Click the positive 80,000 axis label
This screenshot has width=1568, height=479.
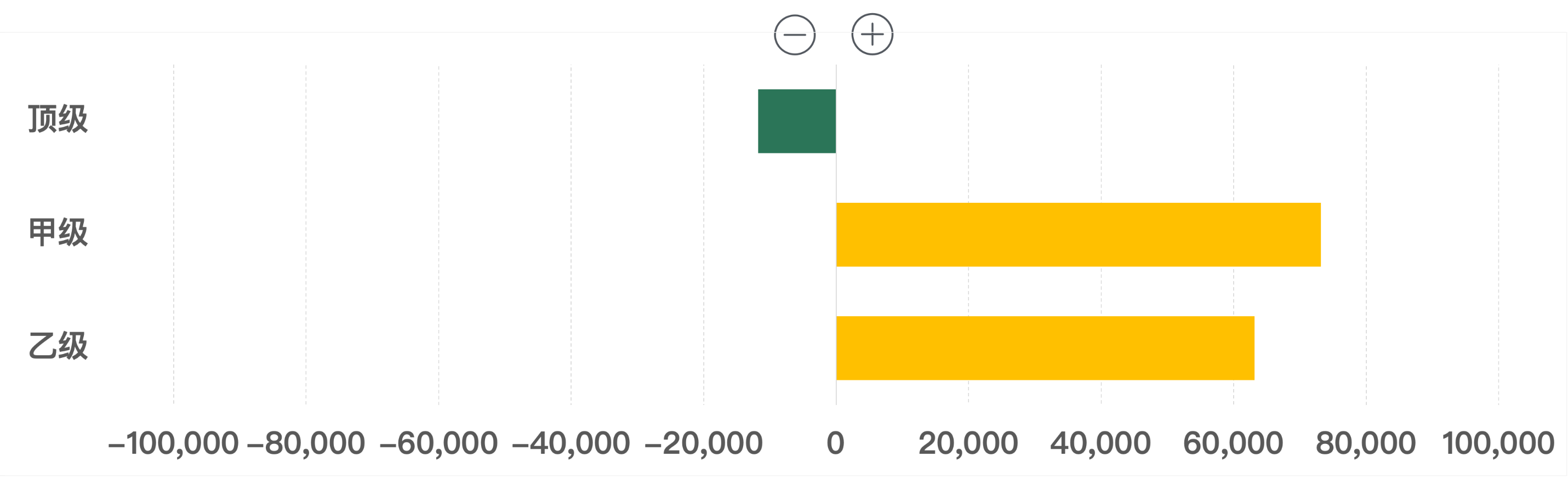pos(1366,443)
